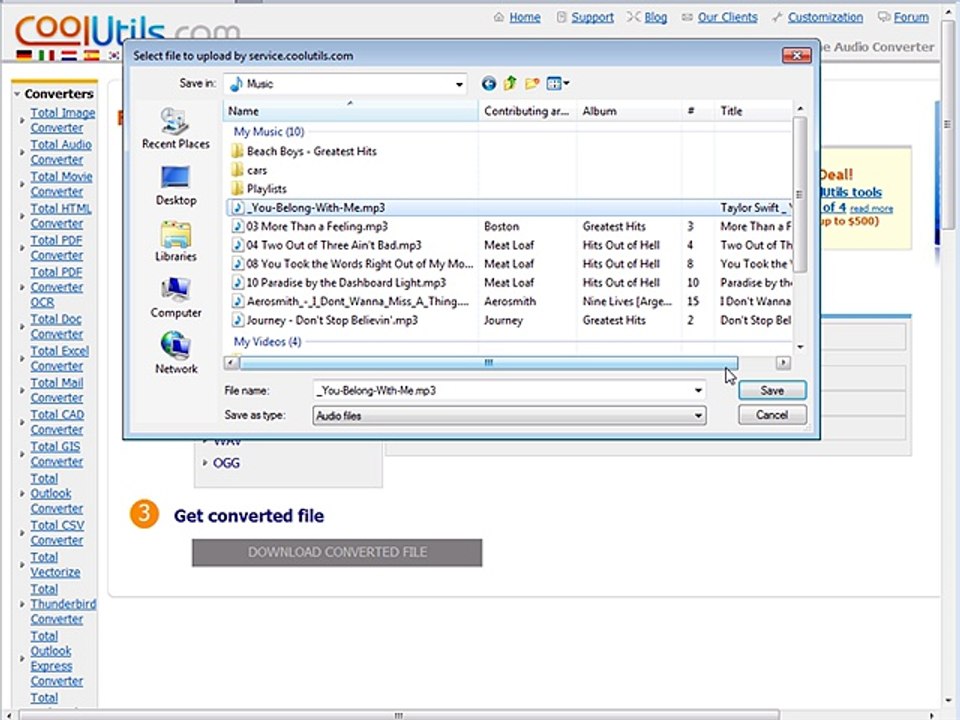Close the file upload dialog
This screenshot has height=720, width=960.
coord(797,56)
